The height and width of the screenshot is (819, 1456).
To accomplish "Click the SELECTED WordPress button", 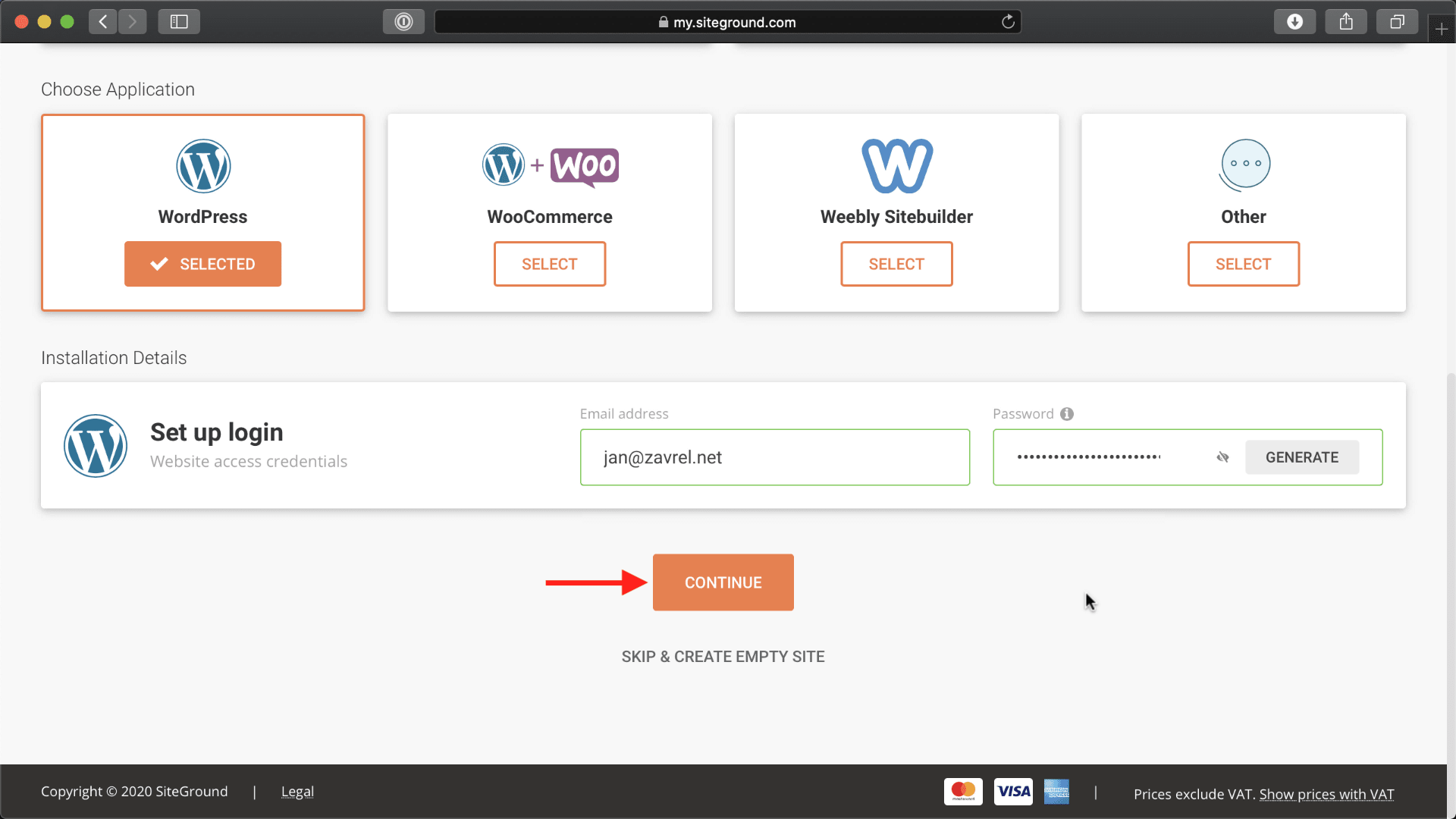I will (x=202, y=264).
